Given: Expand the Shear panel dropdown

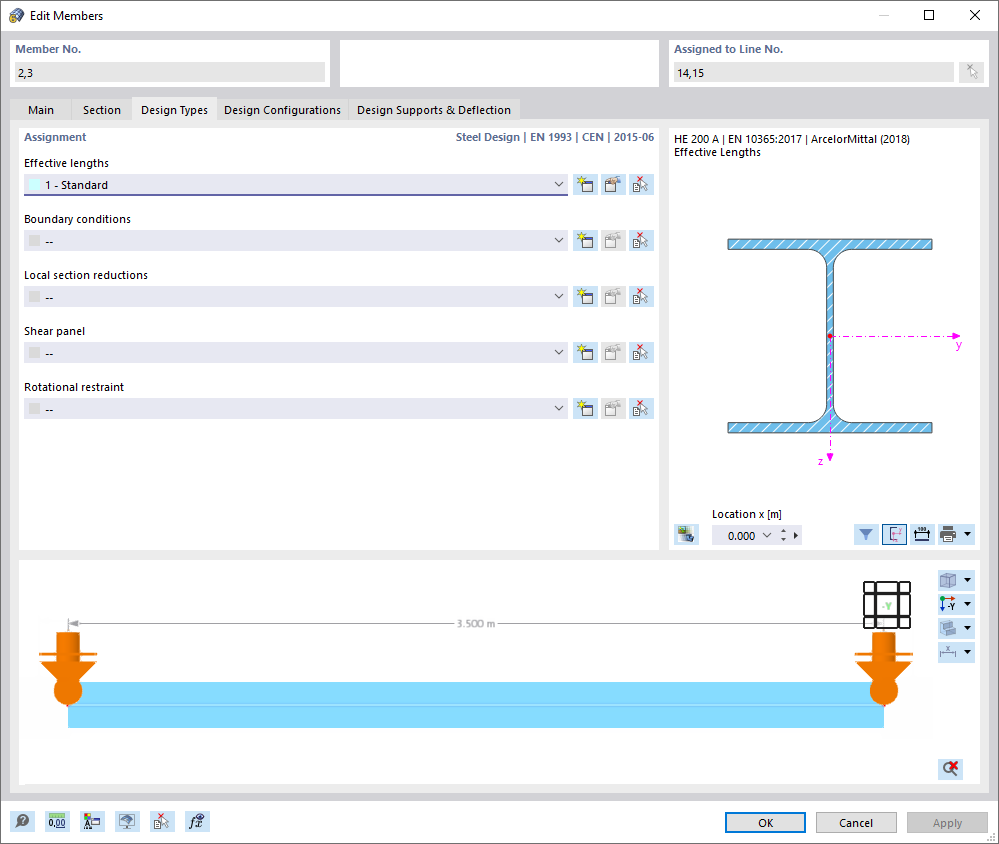Looking at the screenshot, I should tap(559, 353).
